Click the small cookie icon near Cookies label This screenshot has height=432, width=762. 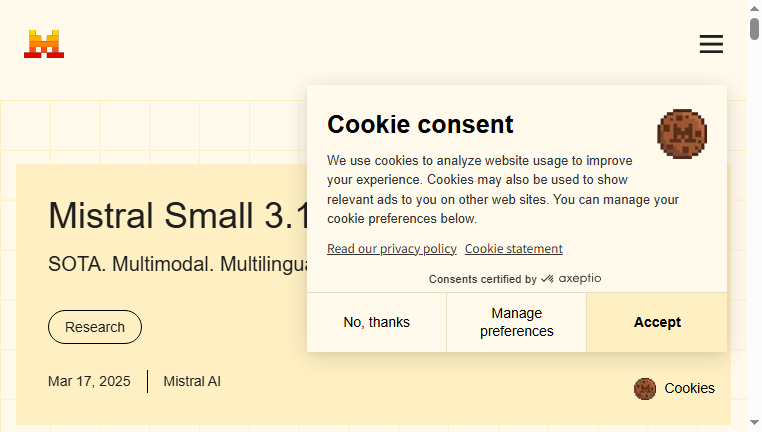[x=645, y=389]
